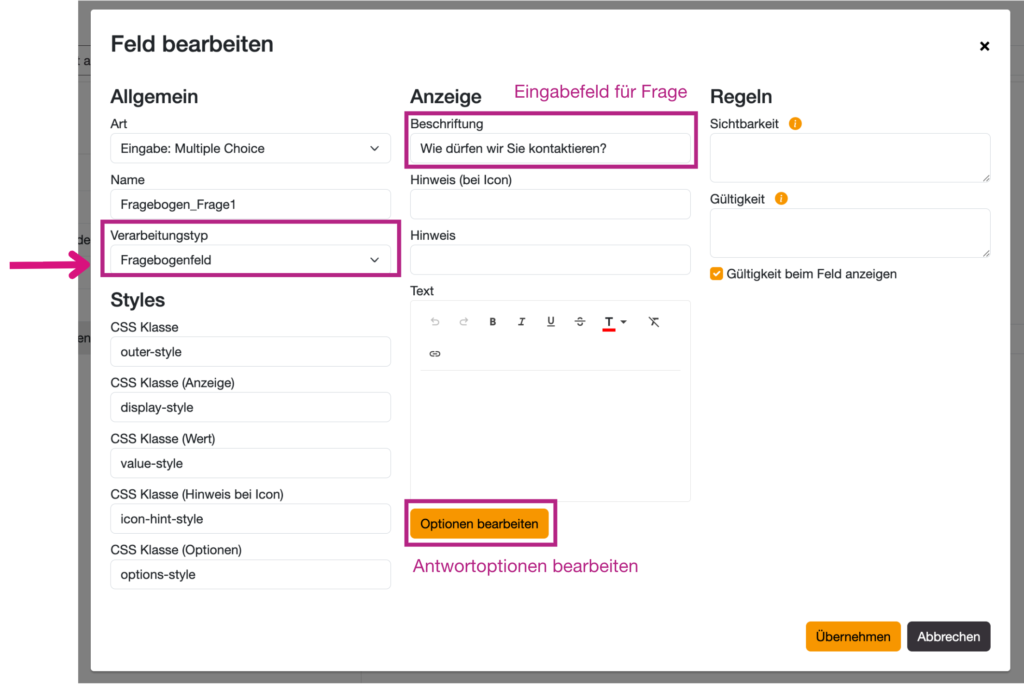Viewport: 1024px width, 685px height.
Task: Click Optionen bearbeiten button
Action: [x=479, y=524]
